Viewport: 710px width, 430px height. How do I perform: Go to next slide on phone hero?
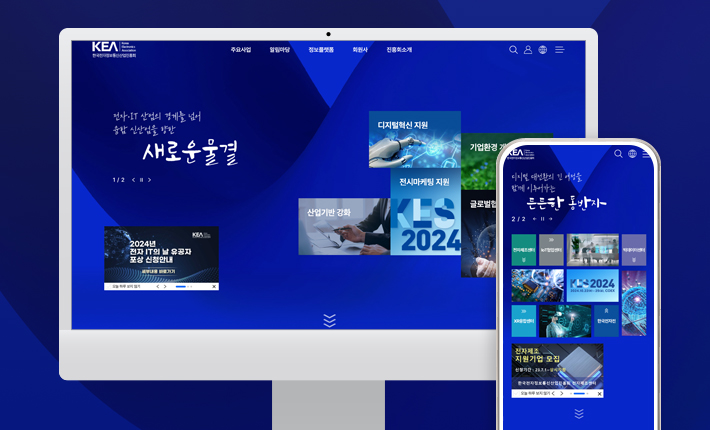tap(551, 219)
